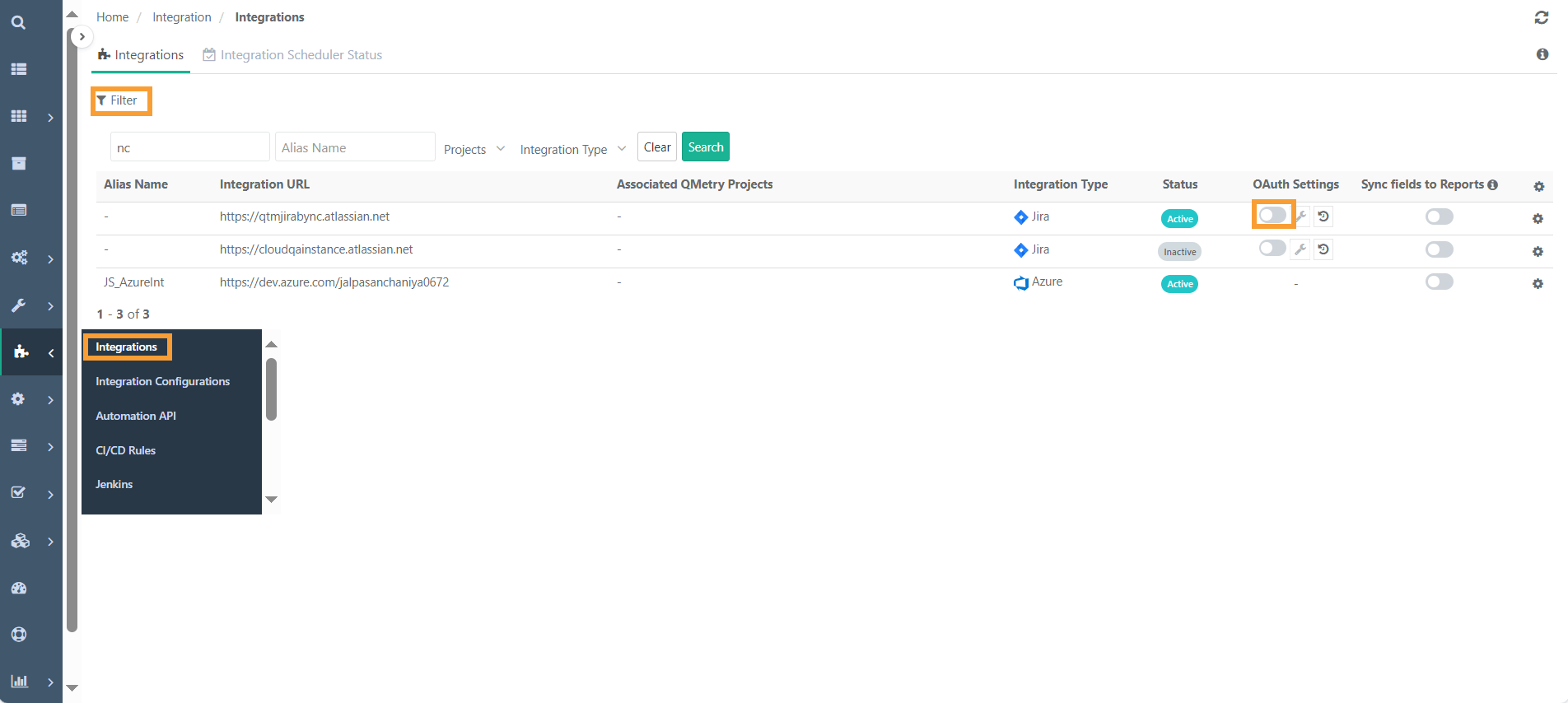Collapse the Integration submenu chevron
Screen dimensions: 1568x703
pos(50,353)
